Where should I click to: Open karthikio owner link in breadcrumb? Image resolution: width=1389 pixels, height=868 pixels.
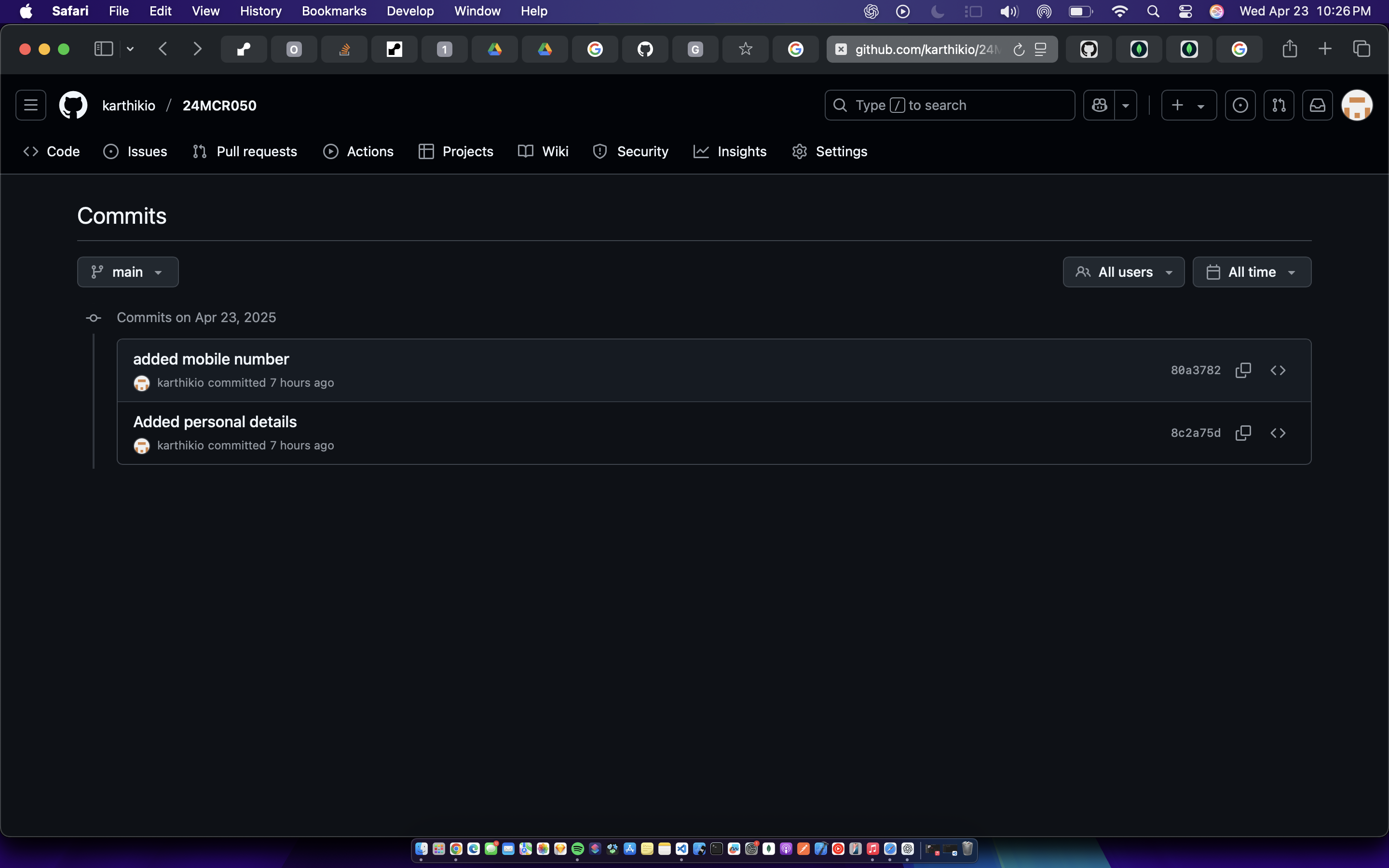[129, 106]
